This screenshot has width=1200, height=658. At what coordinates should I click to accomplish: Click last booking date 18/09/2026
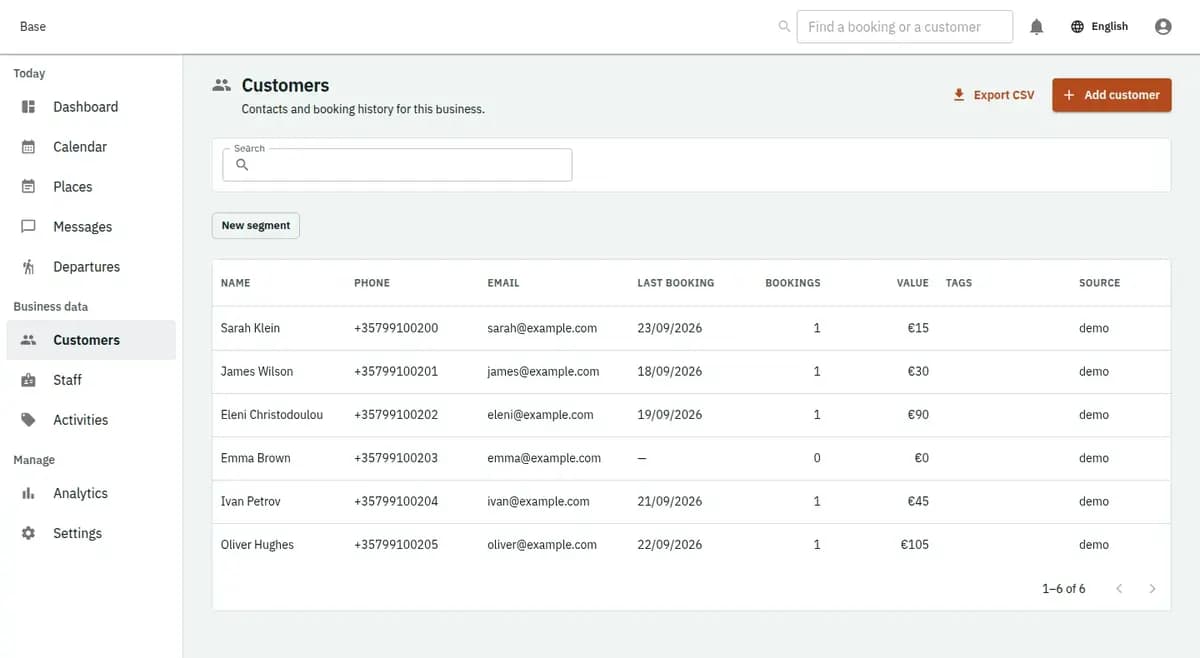tap(670, 371)
